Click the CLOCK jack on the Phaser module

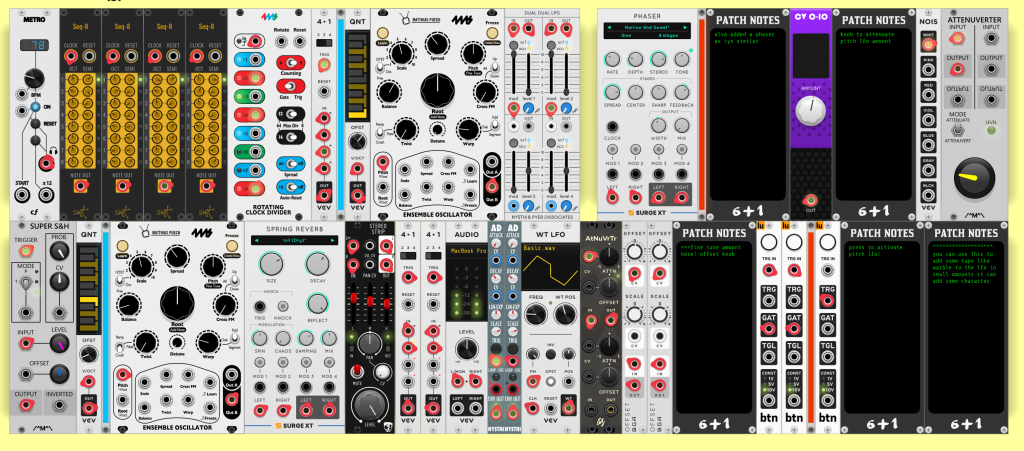[x=612, y=127]
